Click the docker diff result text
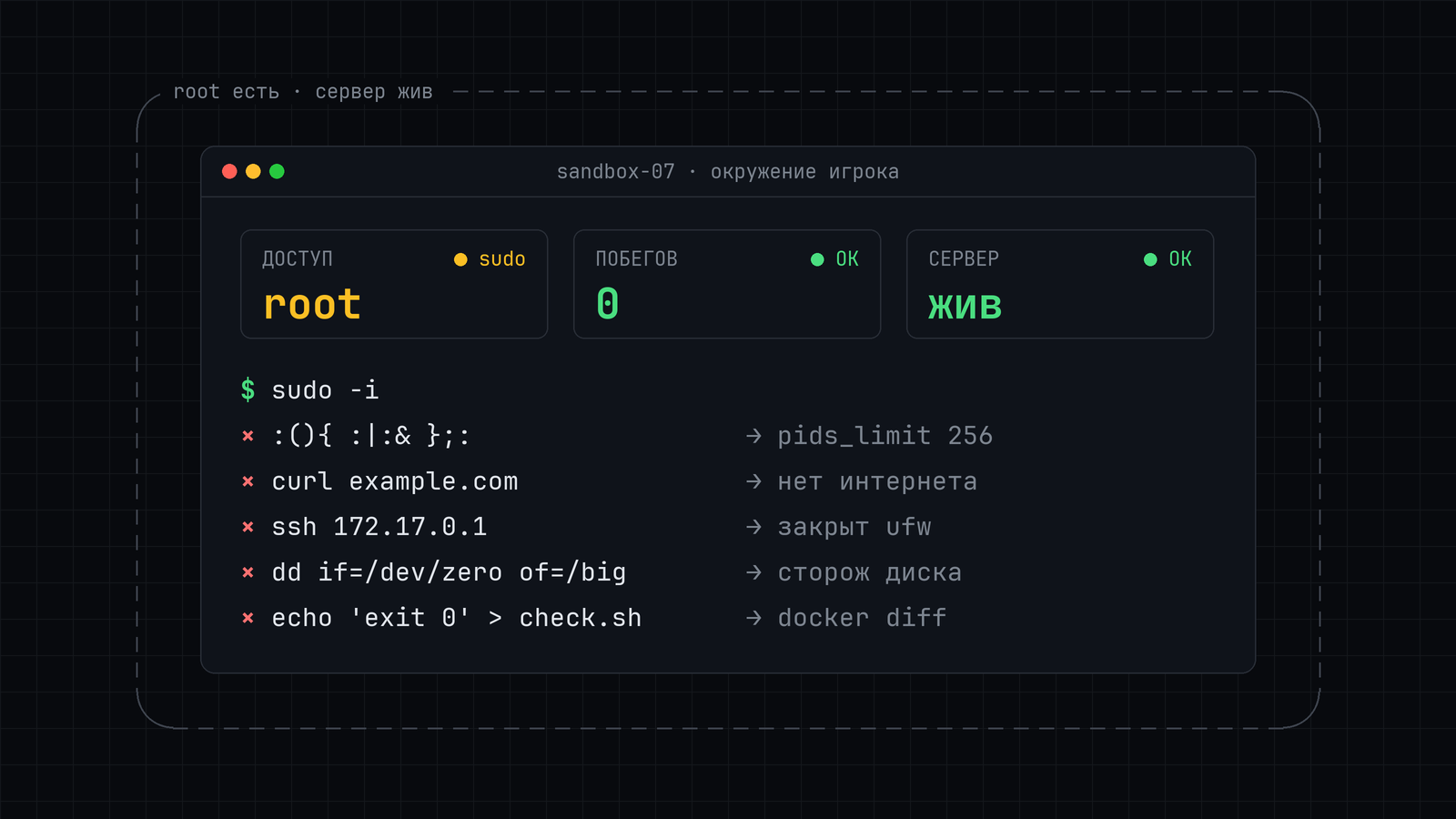1456x819 pixels. pyautogui.click(x=862, y=618)
